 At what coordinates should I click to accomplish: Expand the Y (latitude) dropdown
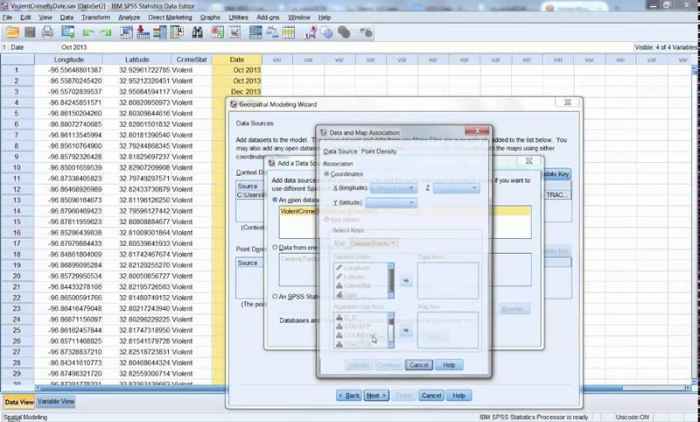392,202
